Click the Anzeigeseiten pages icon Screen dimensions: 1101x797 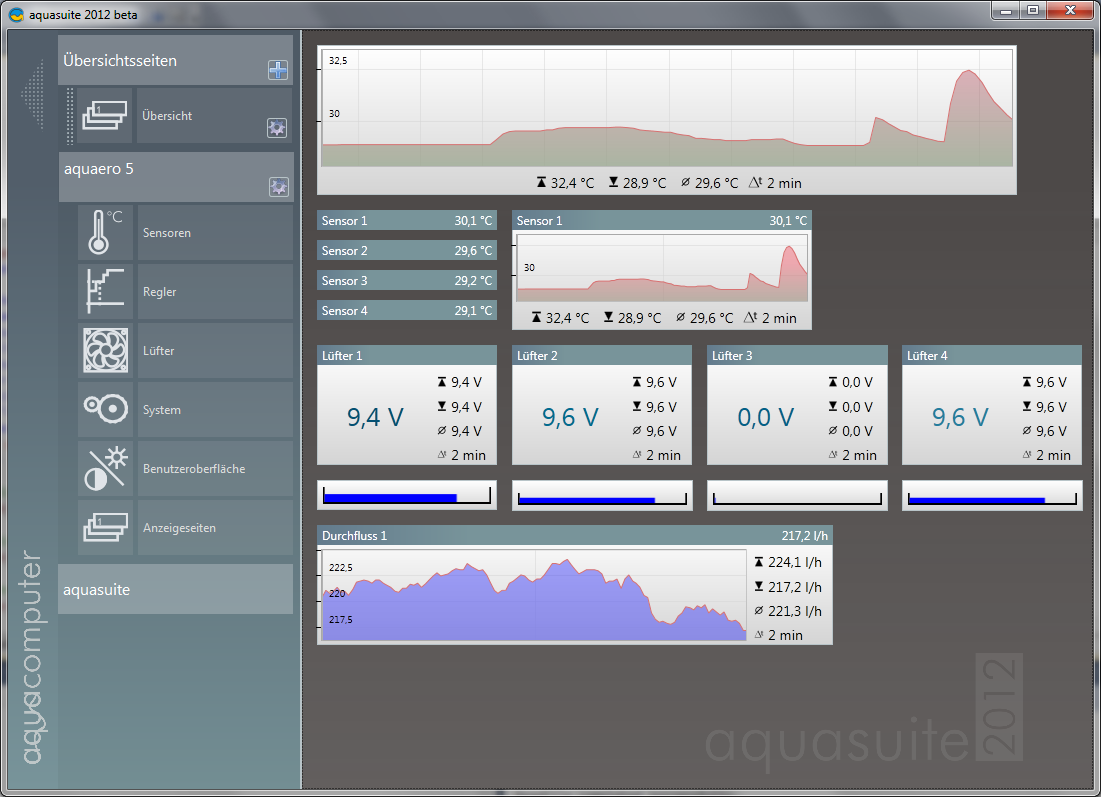tap(105, 528)
